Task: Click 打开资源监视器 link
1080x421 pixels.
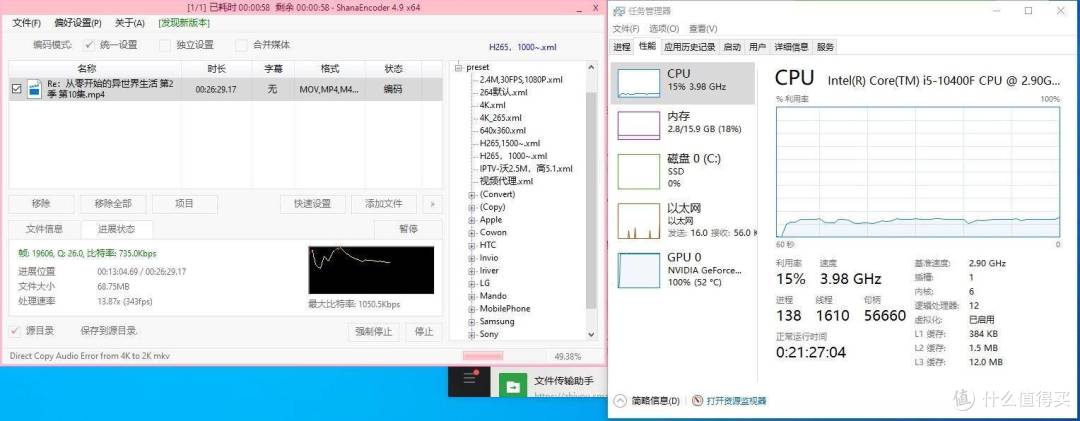Action: pyautogui.click(x=736, y=401)
